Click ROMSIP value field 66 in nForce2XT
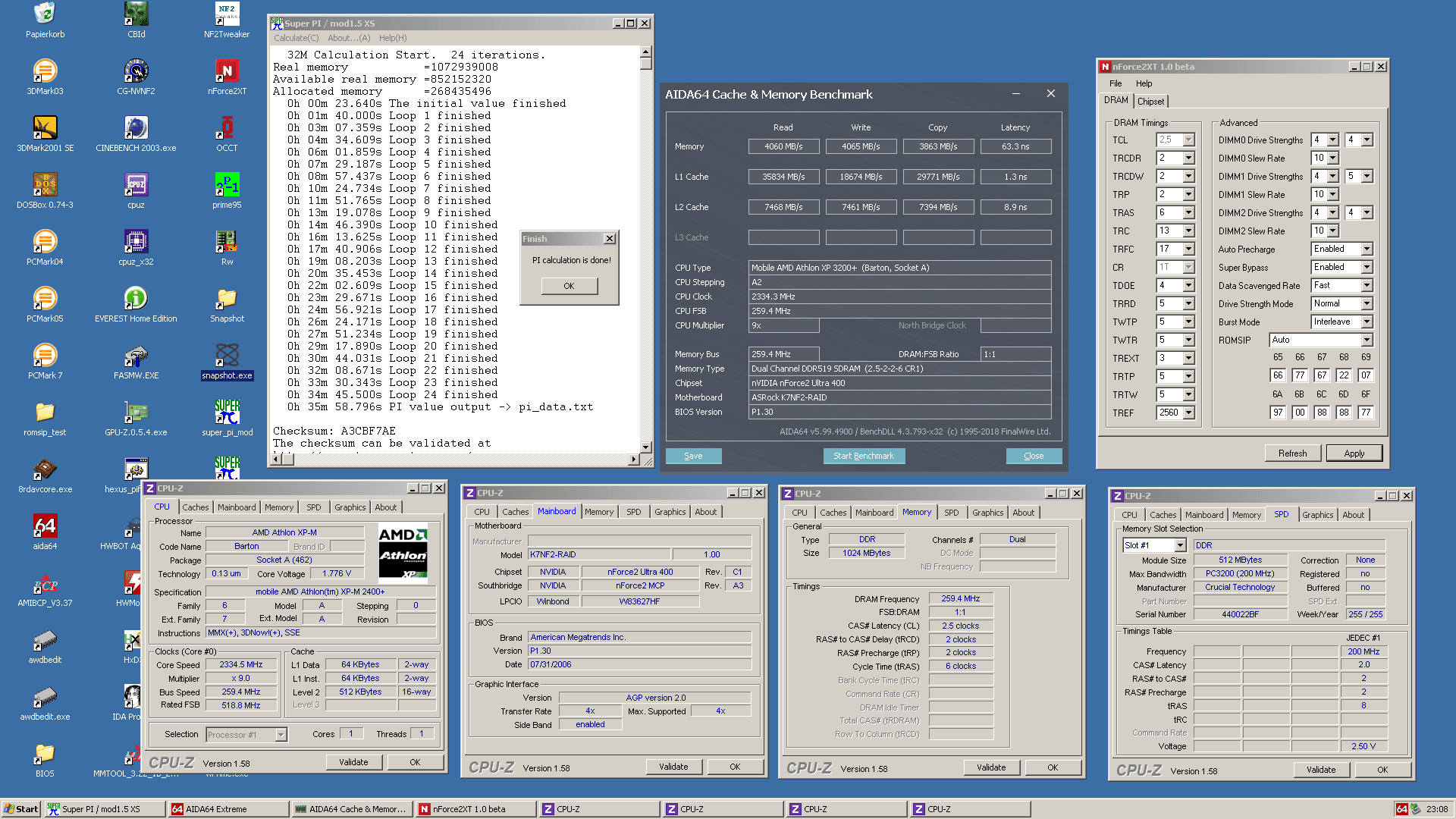The width and height of the screenshot is (1456, 819). (x=1277, y=375)
